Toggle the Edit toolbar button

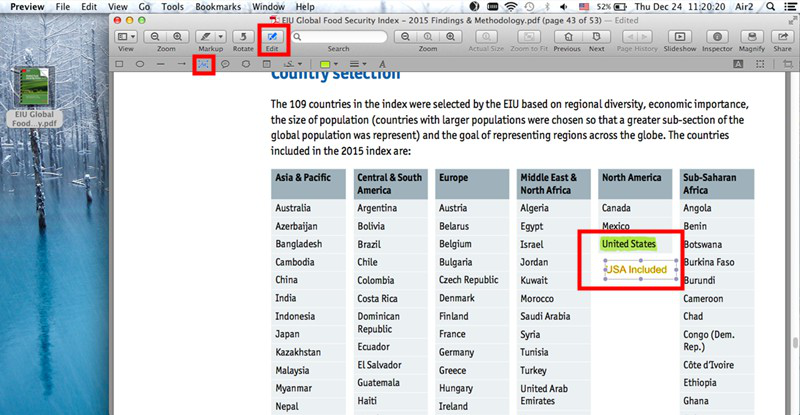click(272, 36)
